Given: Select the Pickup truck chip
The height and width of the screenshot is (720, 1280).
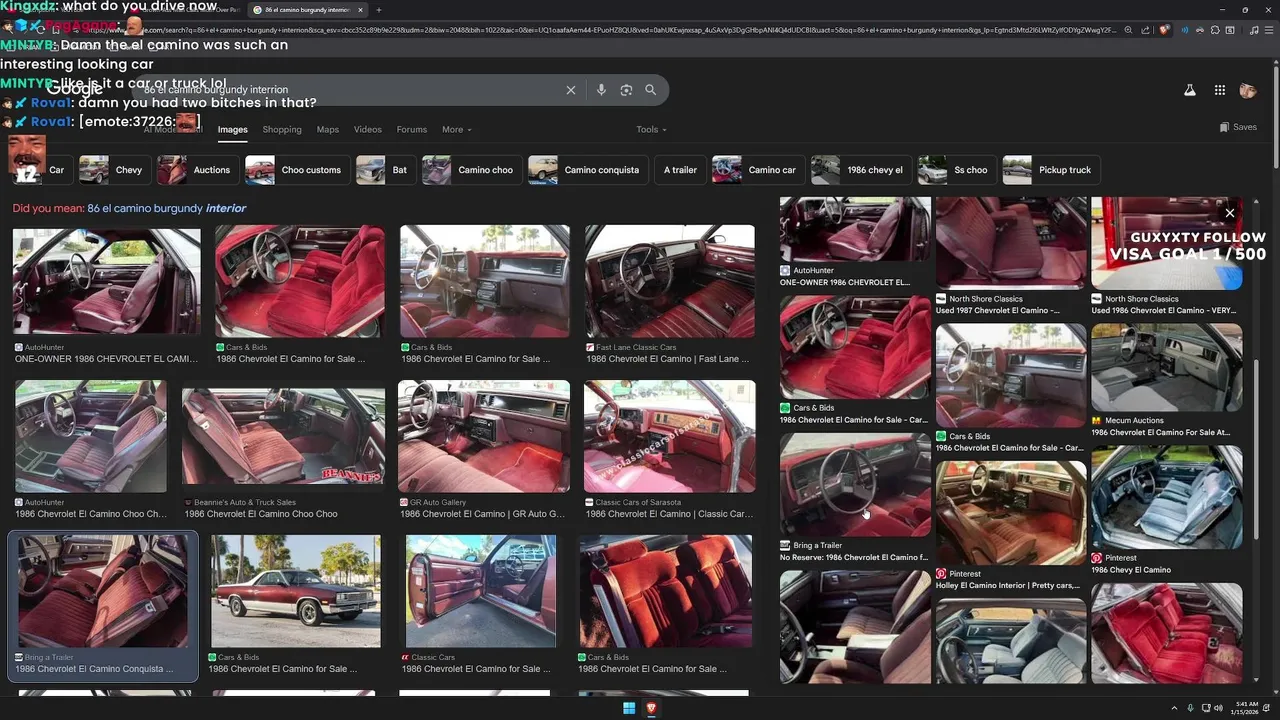Looking at the screenshot, I should coord(1050,170).
